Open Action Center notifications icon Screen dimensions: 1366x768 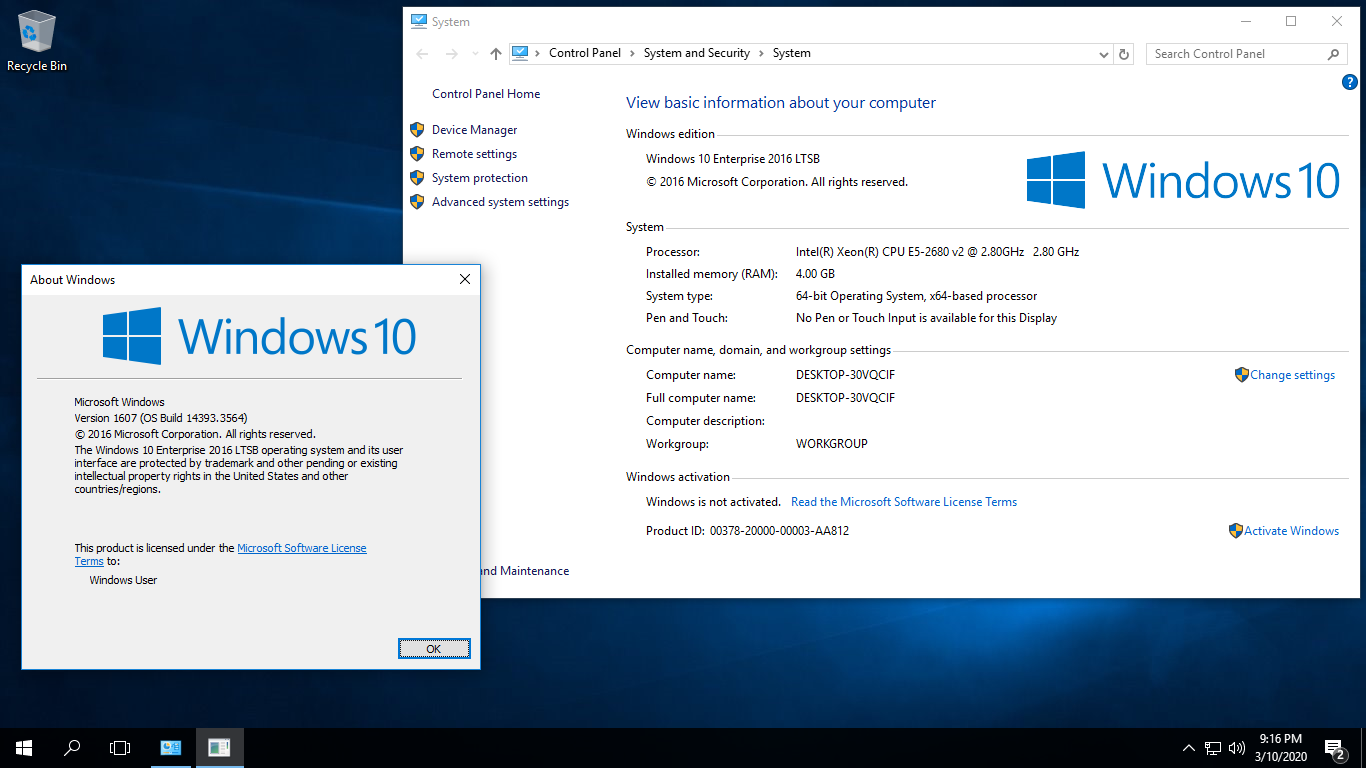pyautogui.click(x=1334, y=748)
